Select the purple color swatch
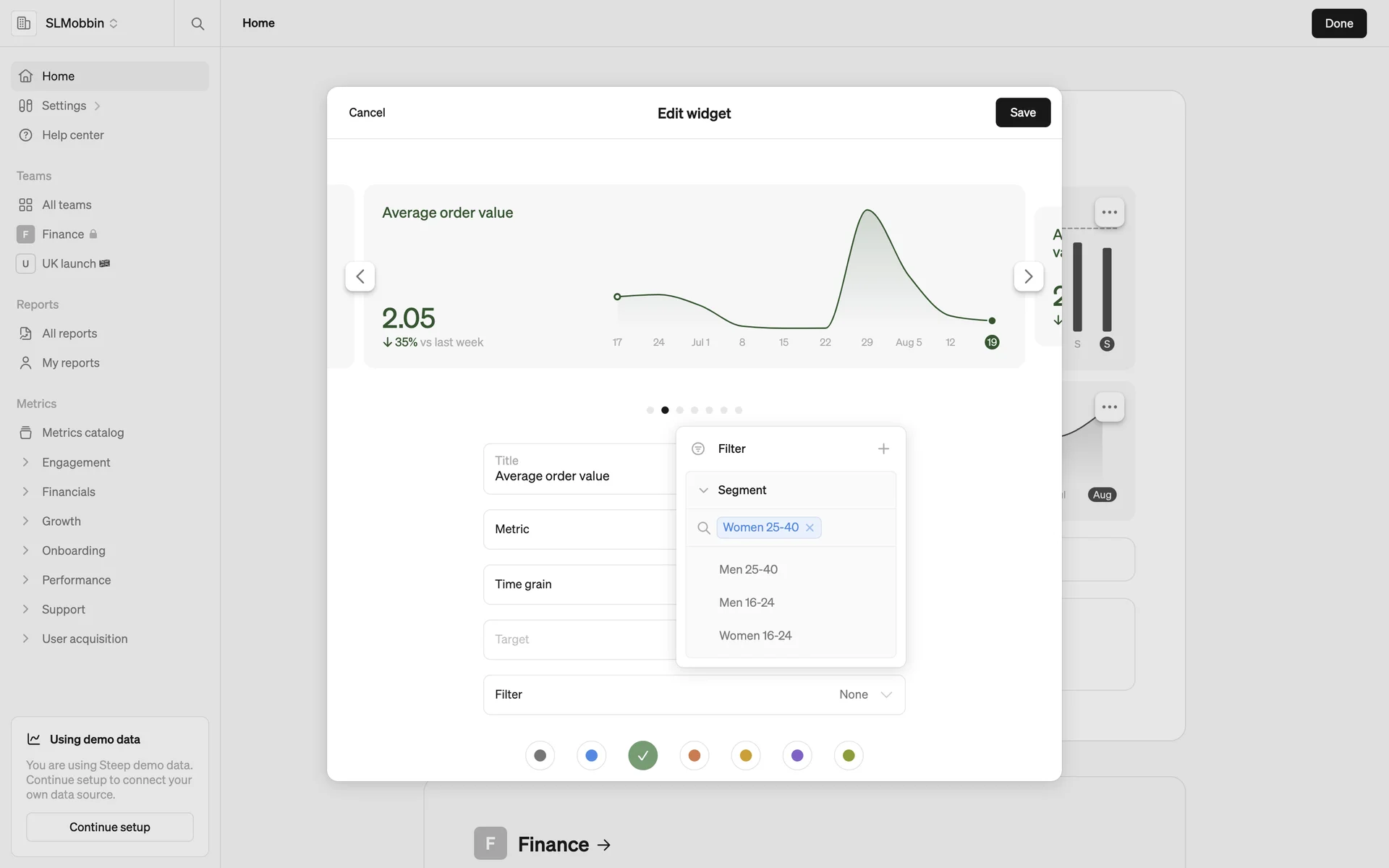 [x=797, y=755]
